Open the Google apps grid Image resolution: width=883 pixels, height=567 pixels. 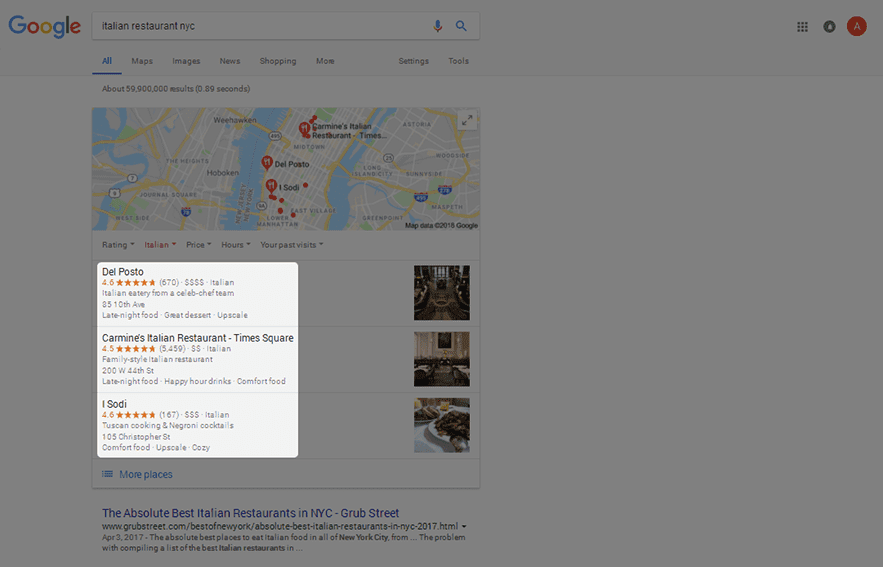[x=802, y=26]
